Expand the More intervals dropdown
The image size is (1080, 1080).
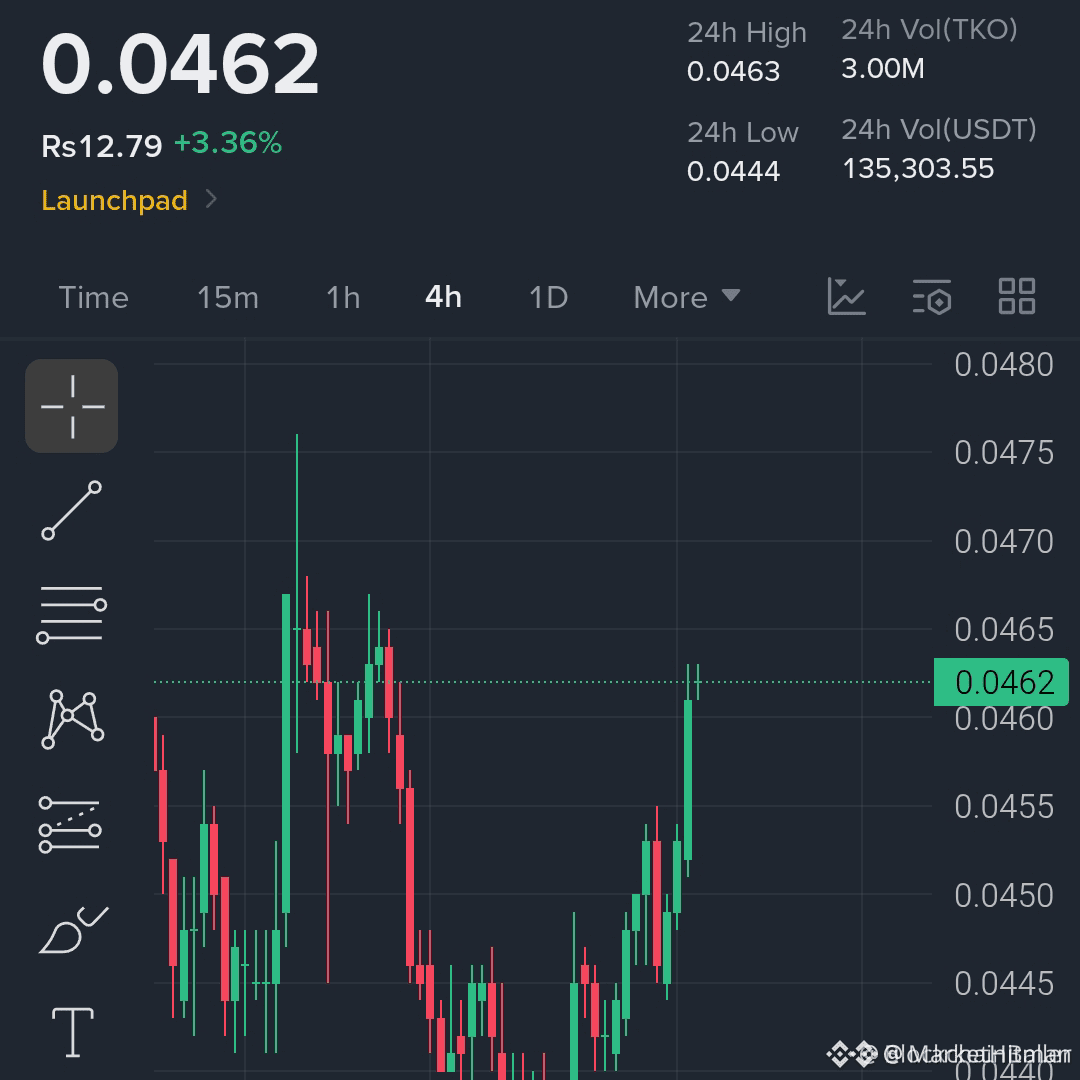[x=687, y=298]
